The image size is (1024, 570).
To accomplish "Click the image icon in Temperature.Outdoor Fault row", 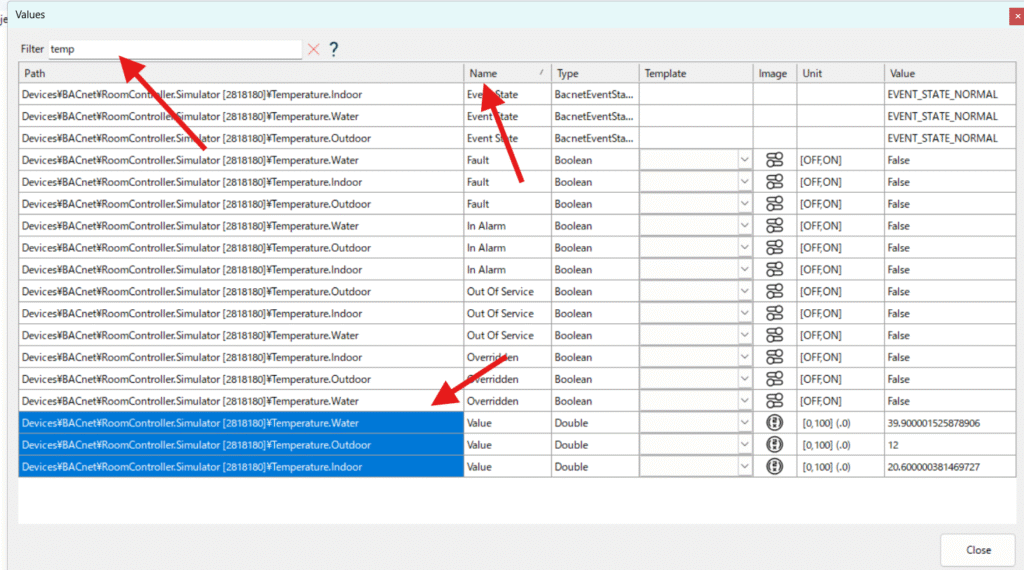I will (x=774, y=204).
